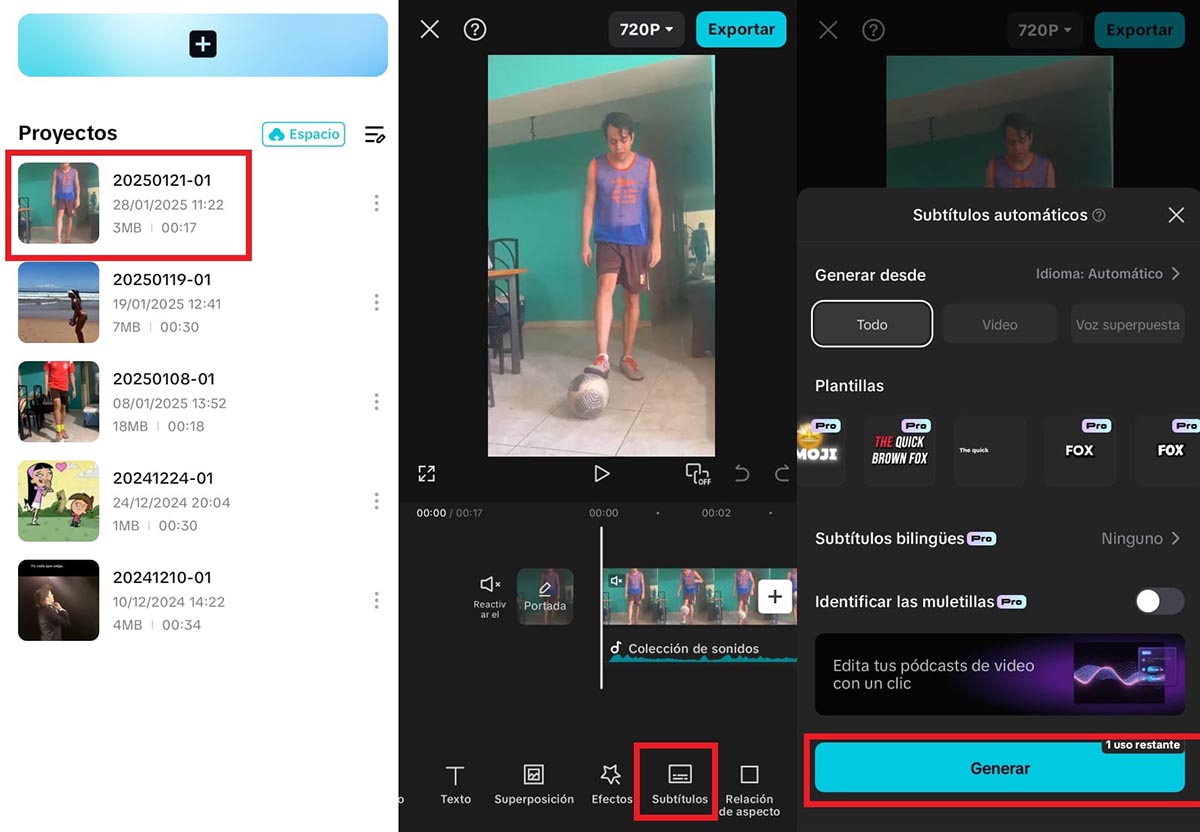
Task: Open project 20250119-01 beach thumbnail
Action: click(59, 302)
